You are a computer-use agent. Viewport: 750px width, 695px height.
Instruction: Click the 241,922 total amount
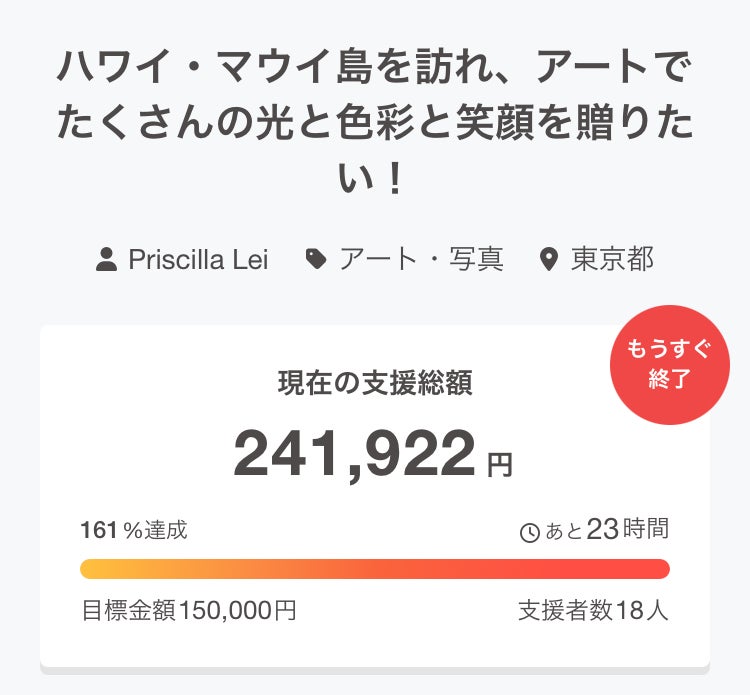pos(354,453)
